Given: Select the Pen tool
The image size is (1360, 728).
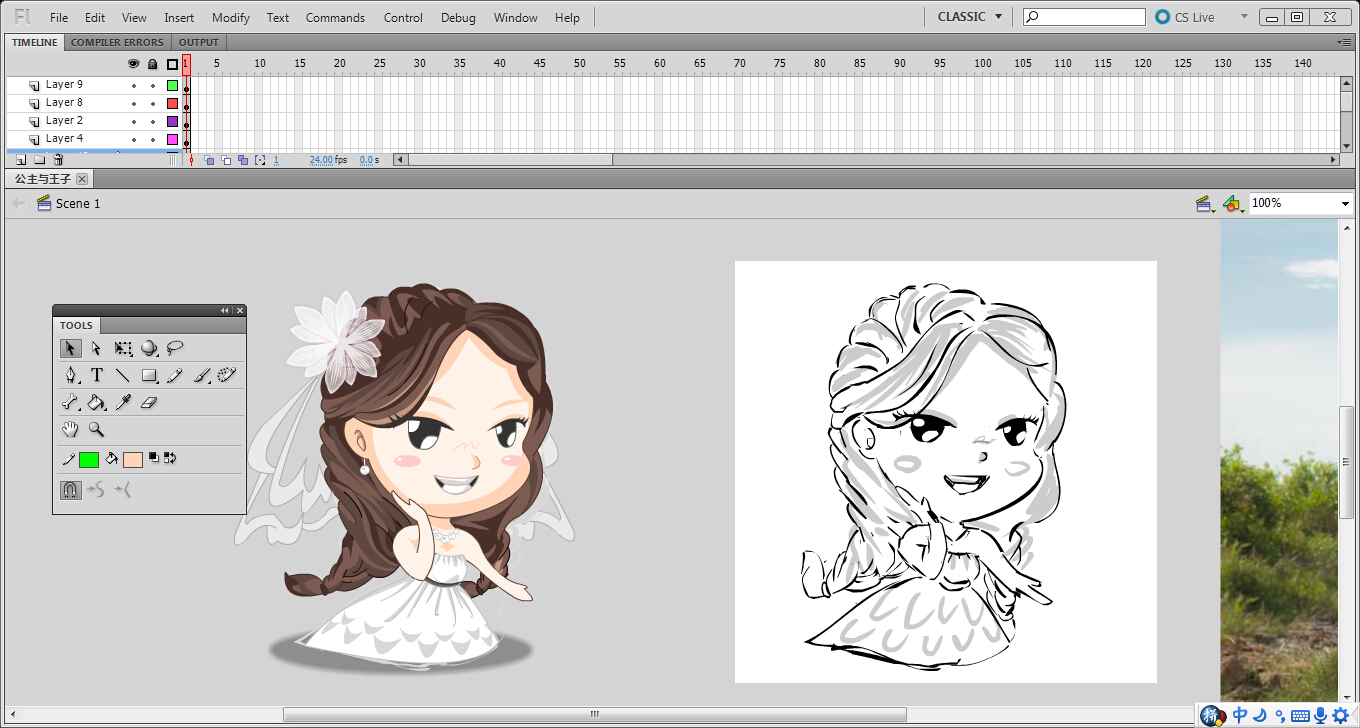Looking at the screenshot, I should 71,375.
